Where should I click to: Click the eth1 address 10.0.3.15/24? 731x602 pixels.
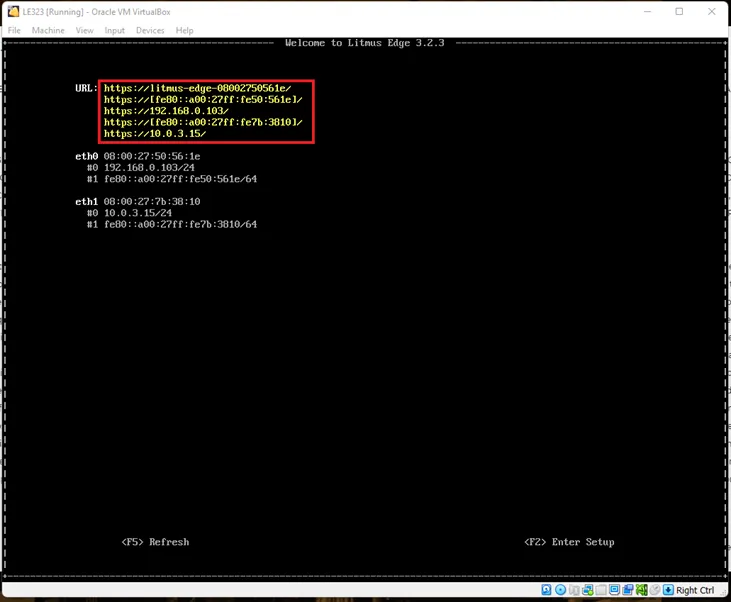tap(138, 213)
